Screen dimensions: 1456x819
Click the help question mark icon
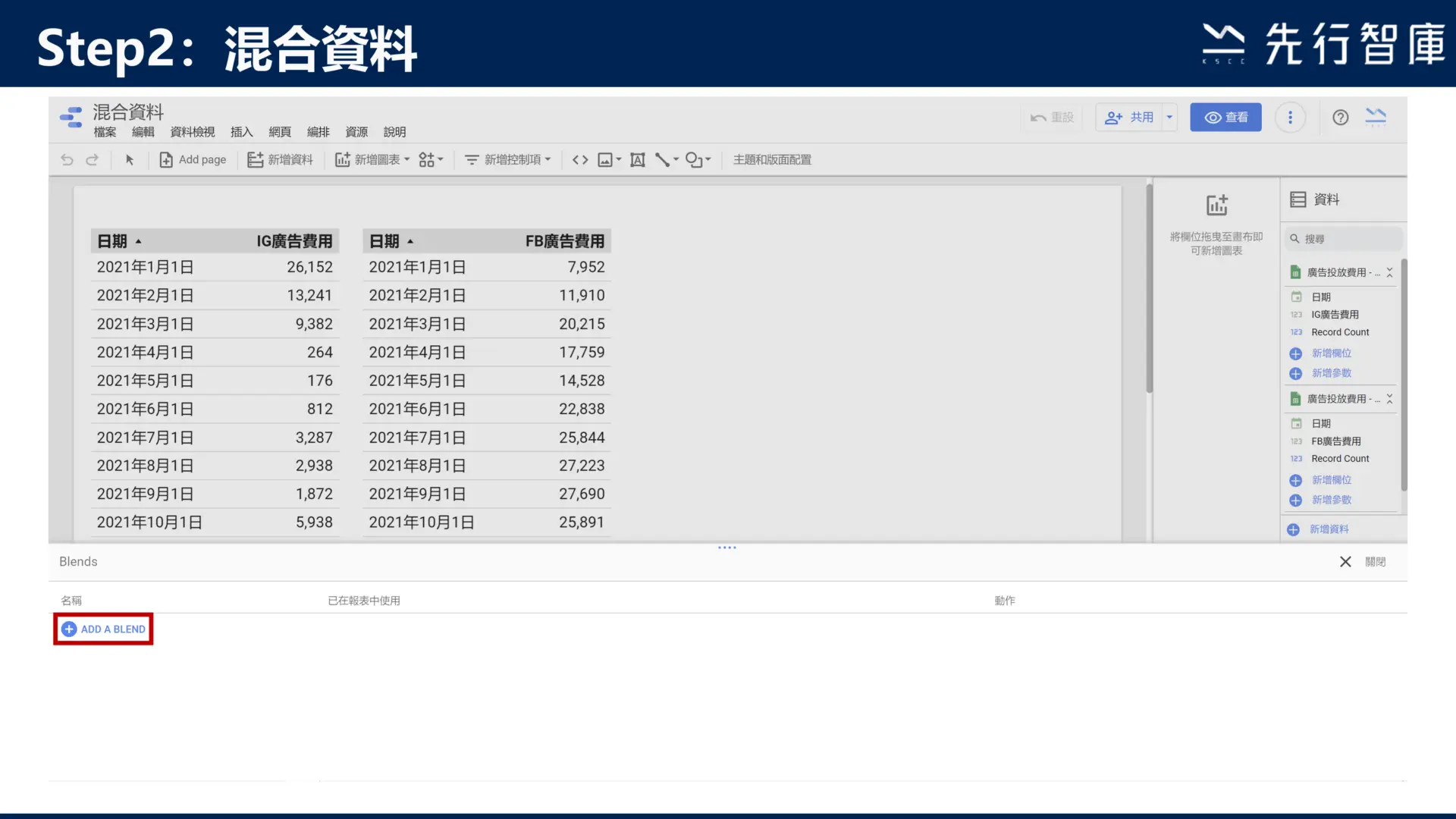click(x=1340, y=118)
